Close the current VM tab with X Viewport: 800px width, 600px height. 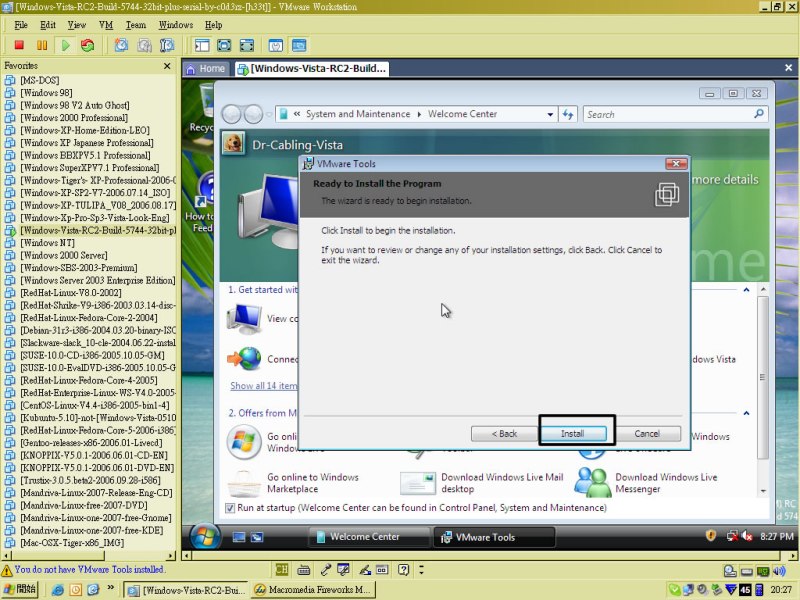pos(788,67)
